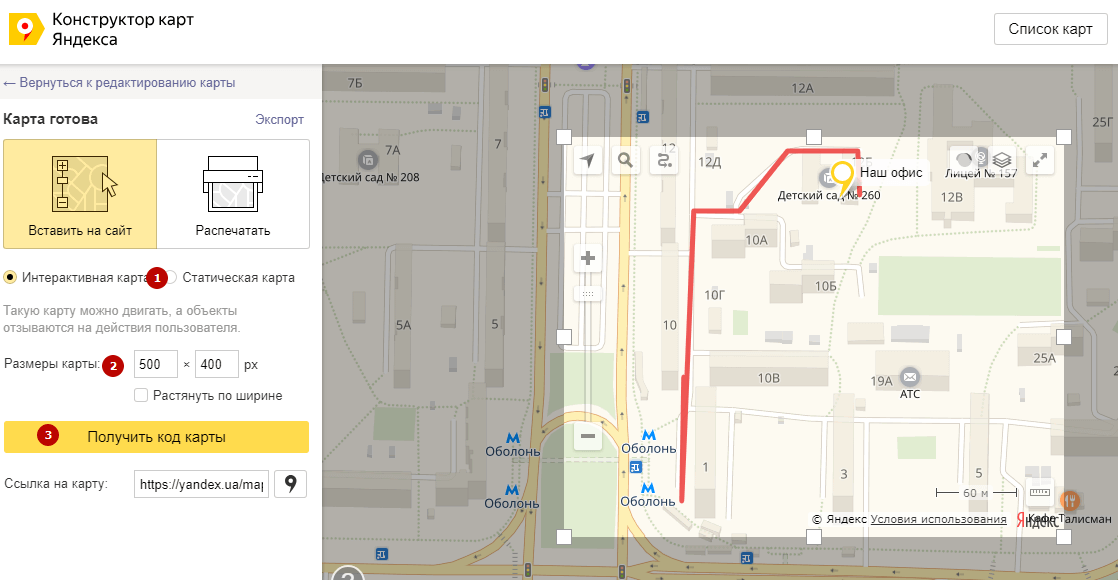Go back via Вернуться к редактированию карты
Viewport: 1118px width, 580px height.
pyautogui.click(x=119, y=83)
